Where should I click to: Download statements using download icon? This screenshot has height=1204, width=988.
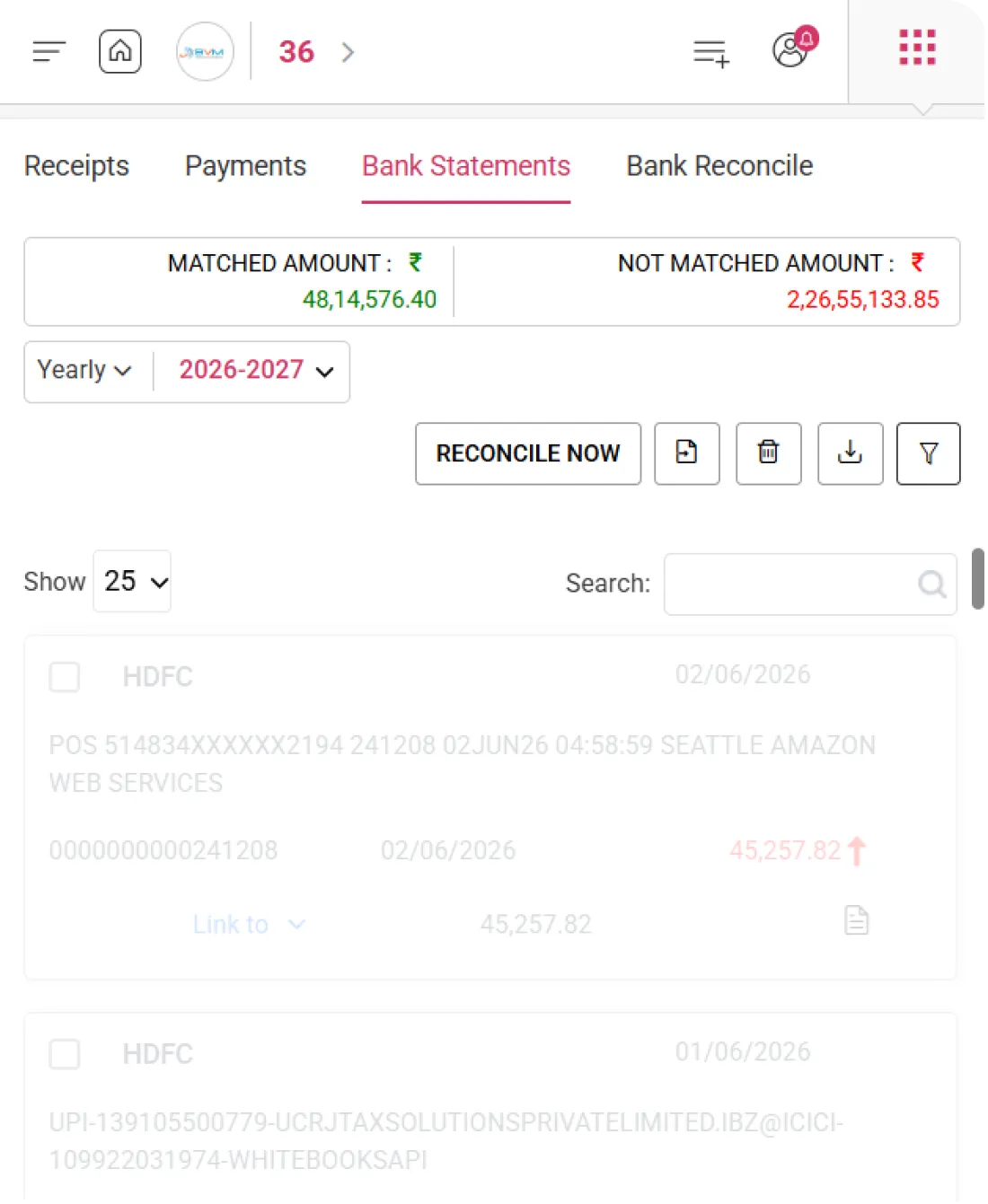(x=851, y=453)
